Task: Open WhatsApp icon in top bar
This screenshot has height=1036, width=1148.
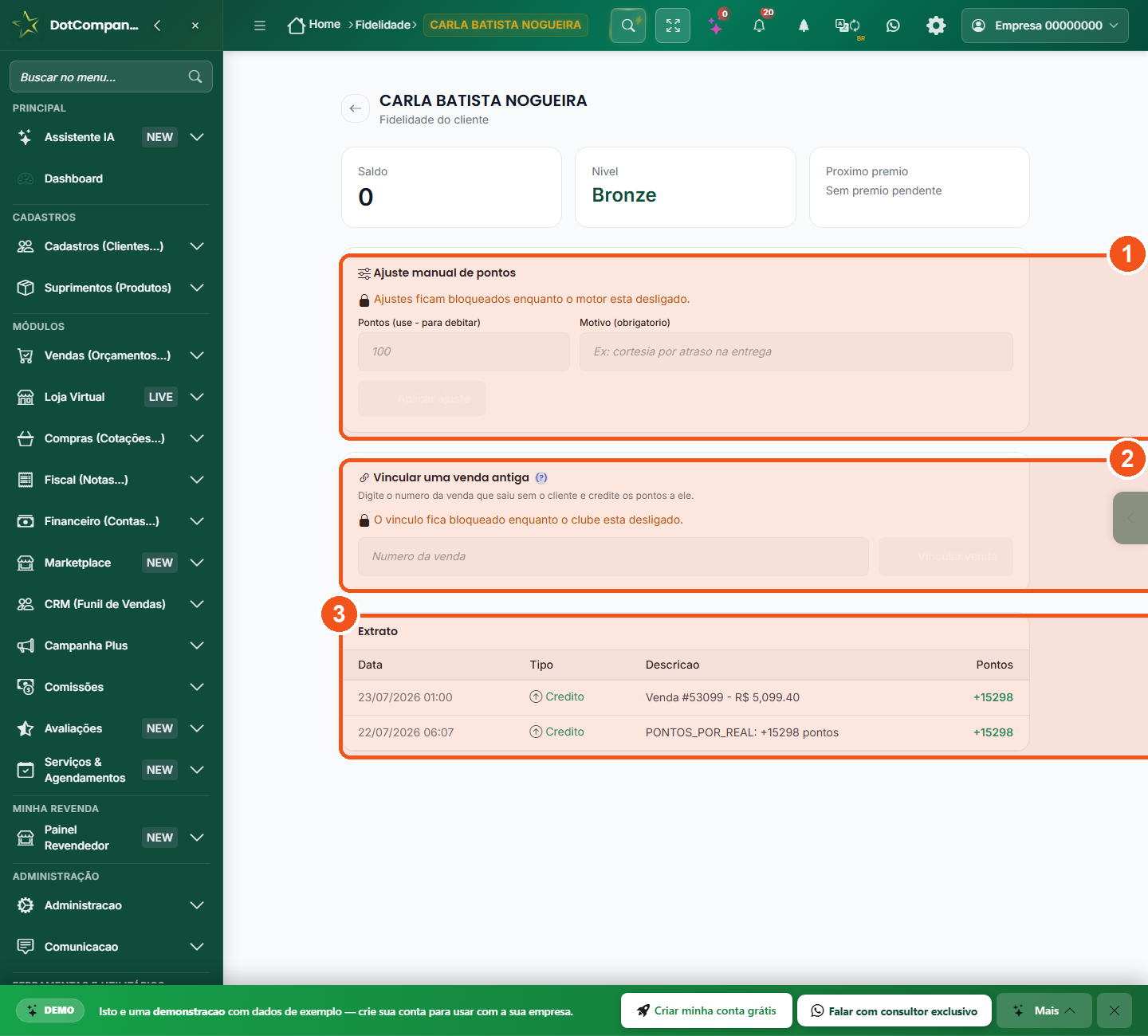Action: pos(893,26)
